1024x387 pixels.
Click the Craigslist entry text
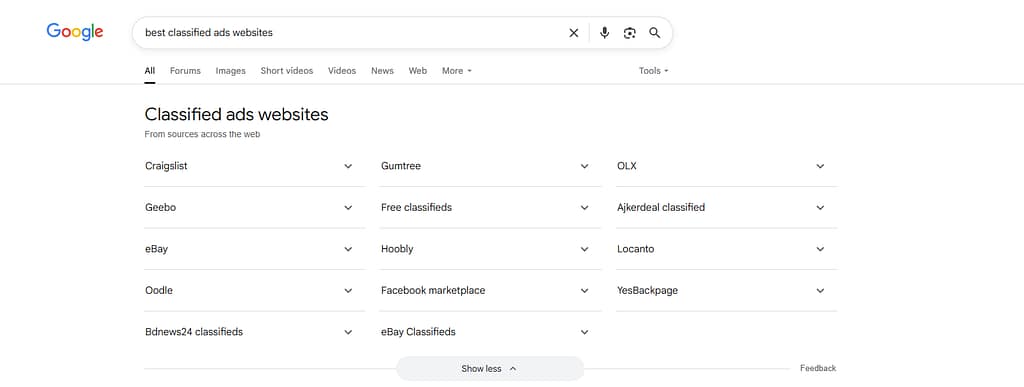[166, 166]
